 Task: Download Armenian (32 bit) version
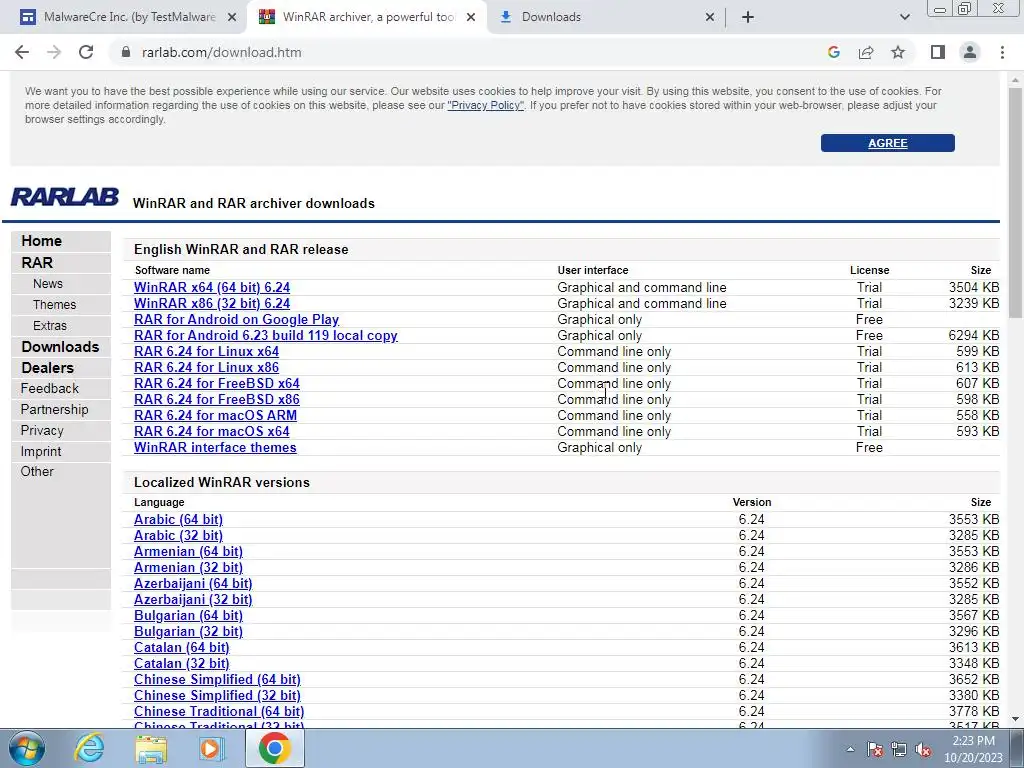188,568
